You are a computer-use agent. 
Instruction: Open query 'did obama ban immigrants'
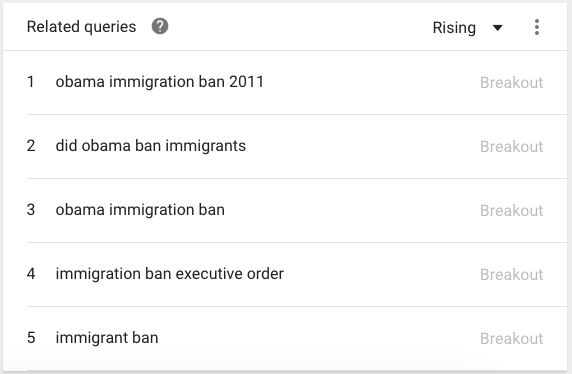tap(151, 146)
